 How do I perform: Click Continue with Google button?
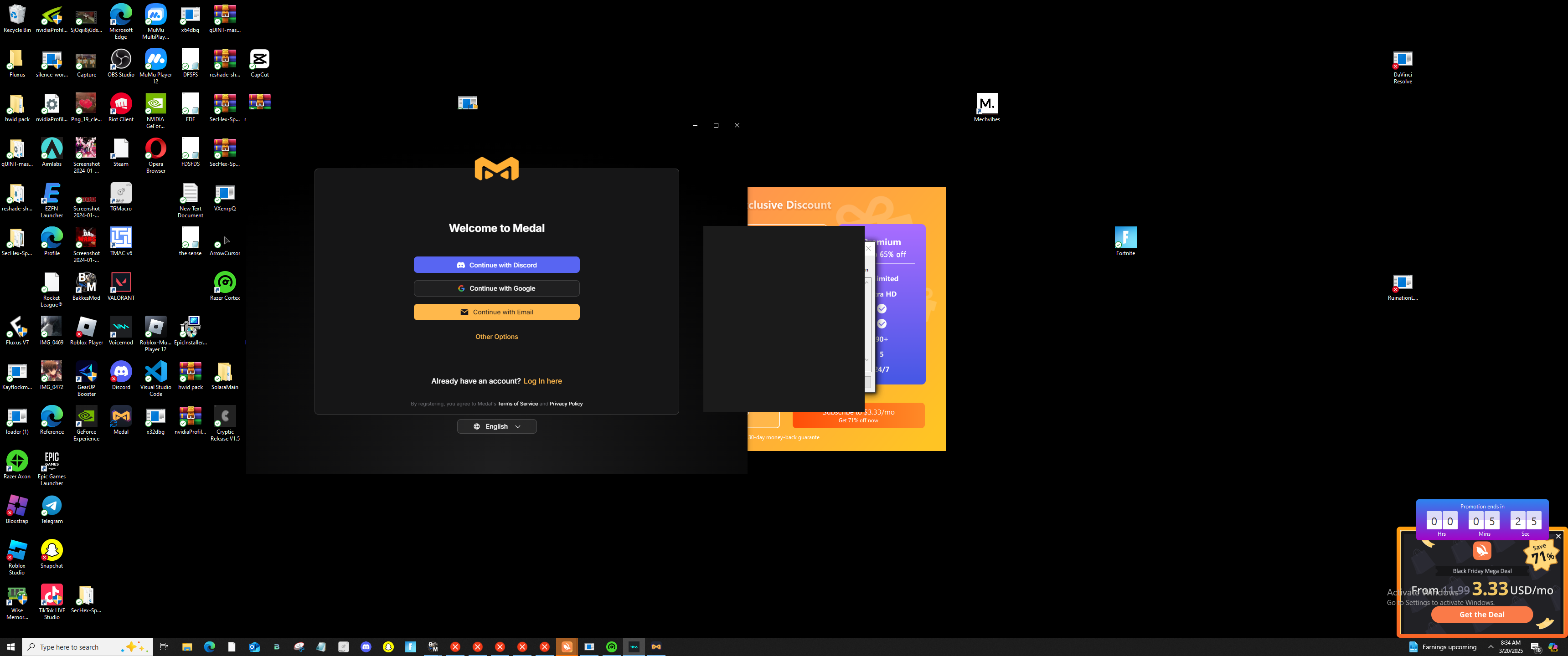click(x=496, y=288)
